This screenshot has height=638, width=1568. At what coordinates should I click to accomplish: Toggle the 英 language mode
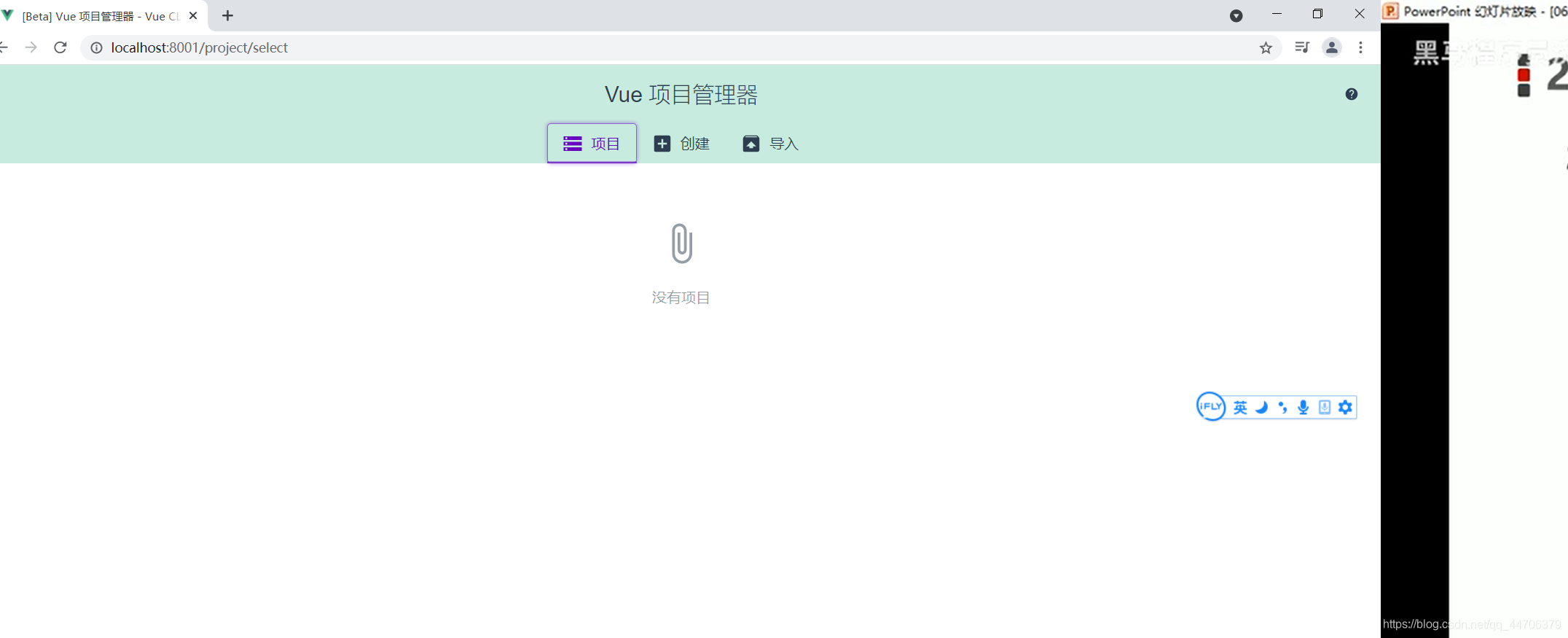pos(1240,408)
